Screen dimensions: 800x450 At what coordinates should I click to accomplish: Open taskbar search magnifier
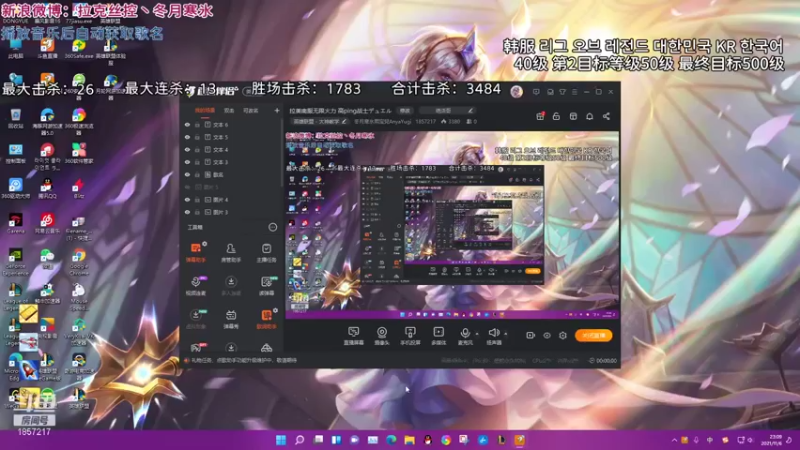tap(299, 440)
